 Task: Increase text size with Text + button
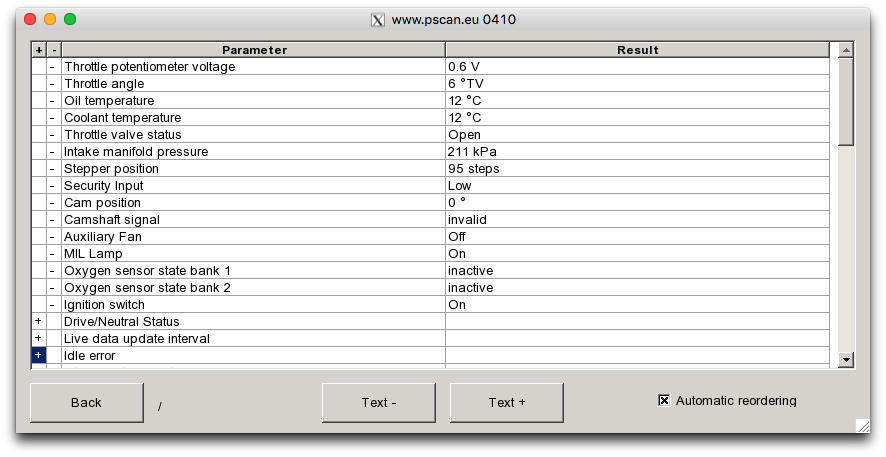(x=507, y=403)
